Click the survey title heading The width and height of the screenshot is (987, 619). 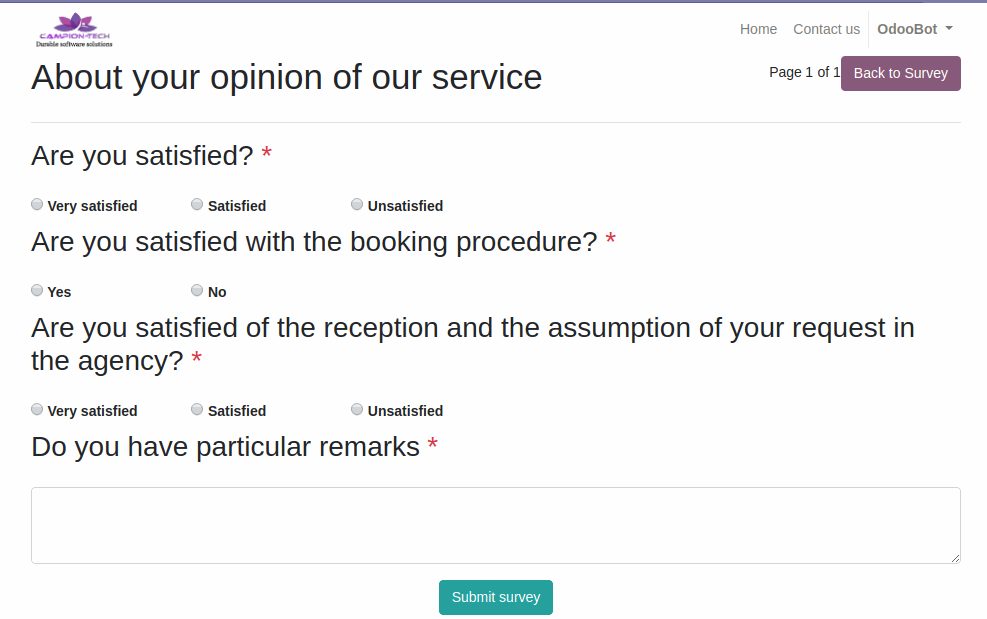click(286, 77)
